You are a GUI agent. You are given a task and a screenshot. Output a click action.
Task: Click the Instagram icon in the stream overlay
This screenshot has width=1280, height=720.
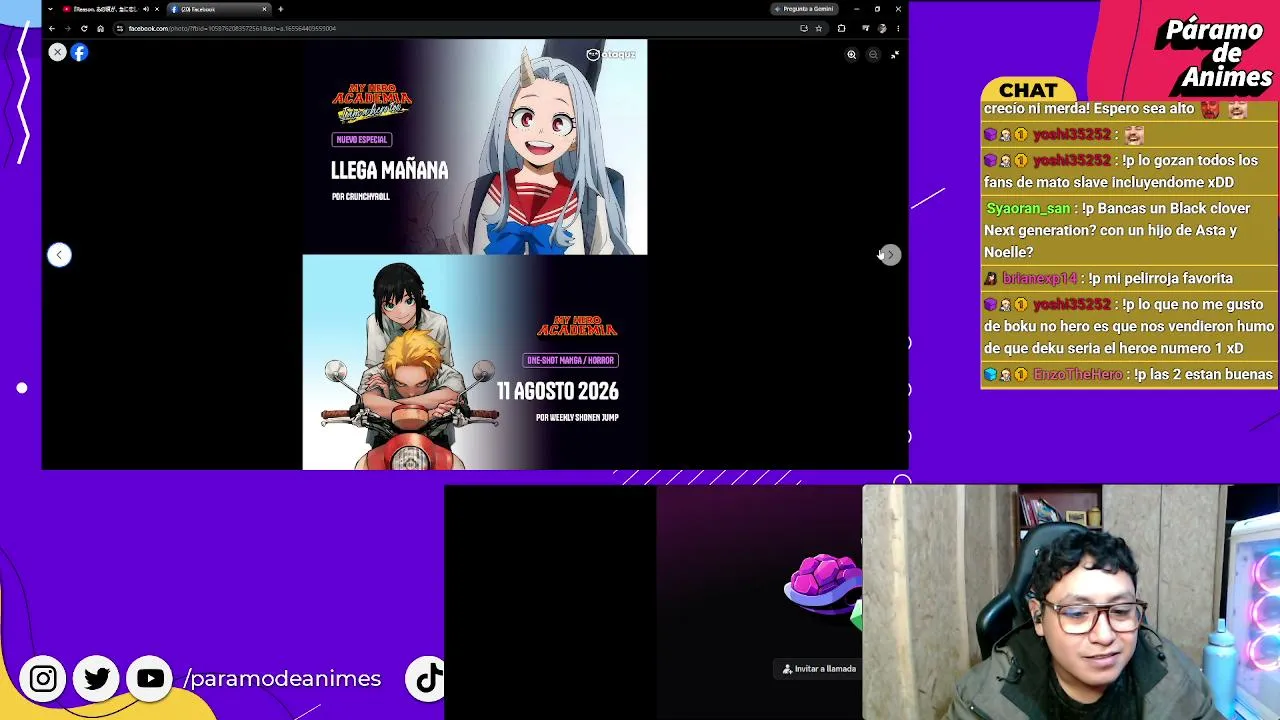(x=43, y=679)
